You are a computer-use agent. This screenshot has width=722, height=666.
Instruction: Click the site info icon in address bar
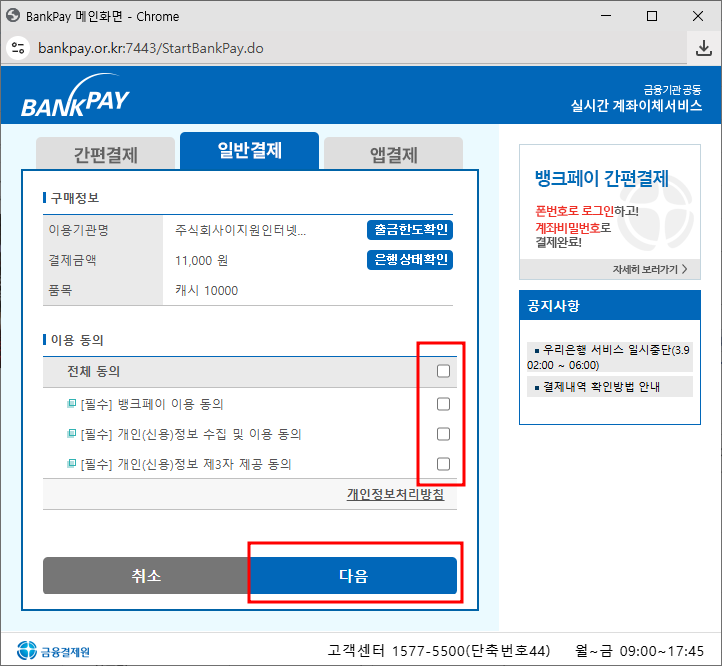pyautogui.click(x=18, y=48)
